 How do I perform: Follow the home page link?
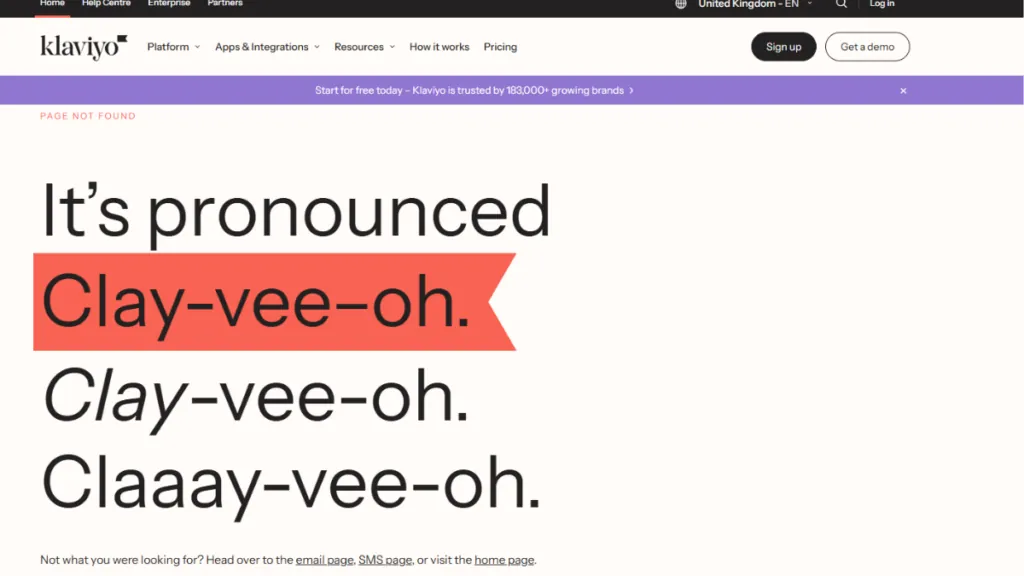click(x=504, y=560)
